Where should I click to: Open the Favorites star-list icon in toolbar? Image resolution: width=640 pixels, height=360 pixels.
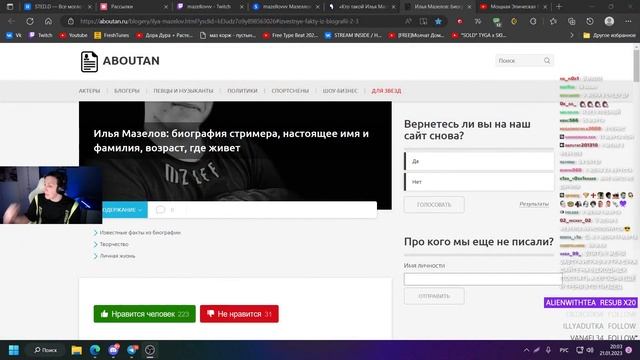[x=553, y=21]
